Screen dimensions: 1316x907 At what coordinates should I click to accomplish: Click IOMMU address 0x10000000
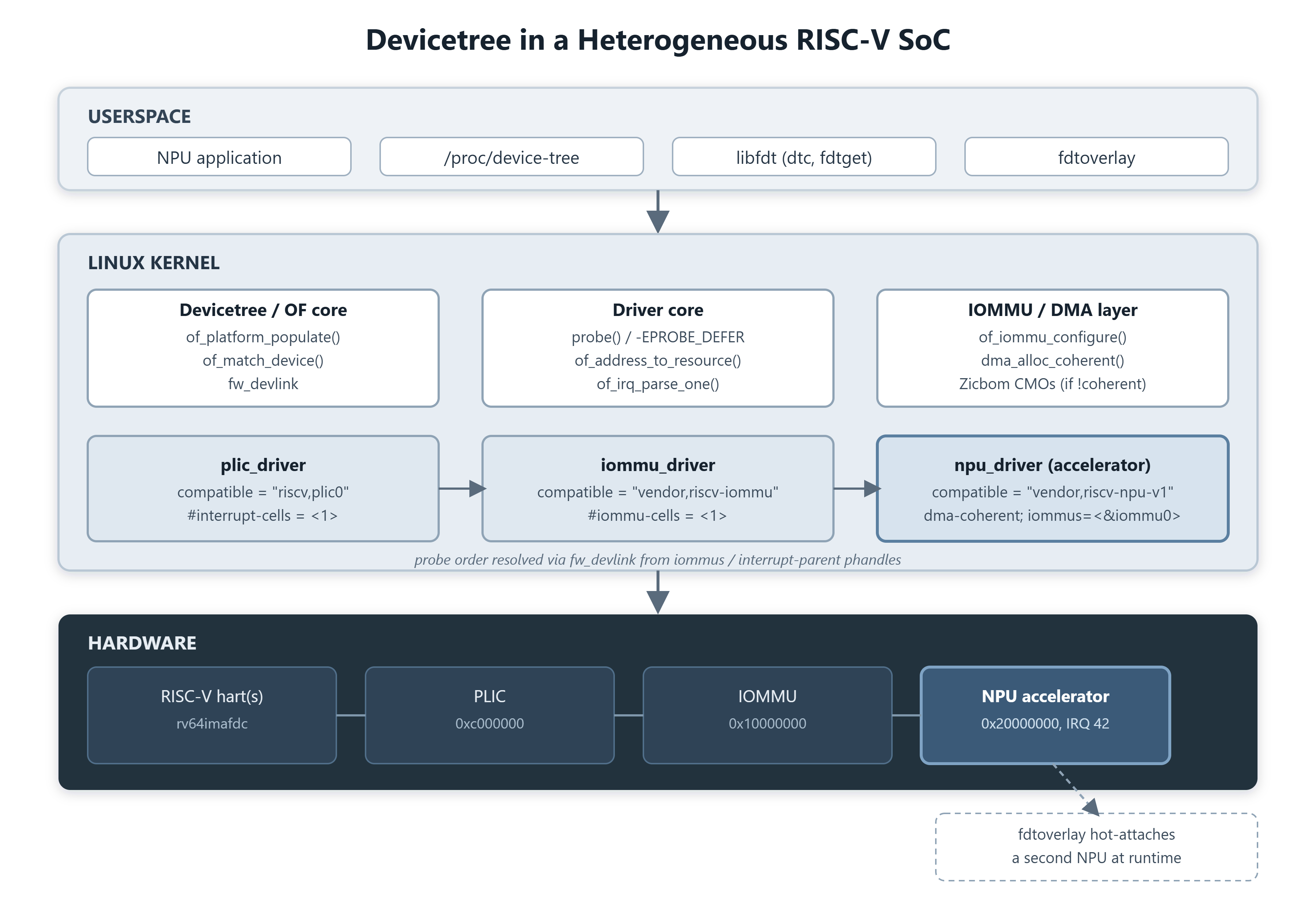pos(767,723)
